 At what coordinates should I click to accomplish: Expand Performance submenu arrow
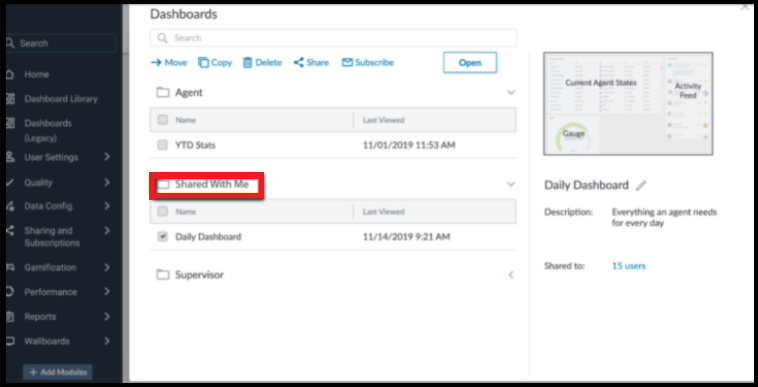click(x=107, y=292)
